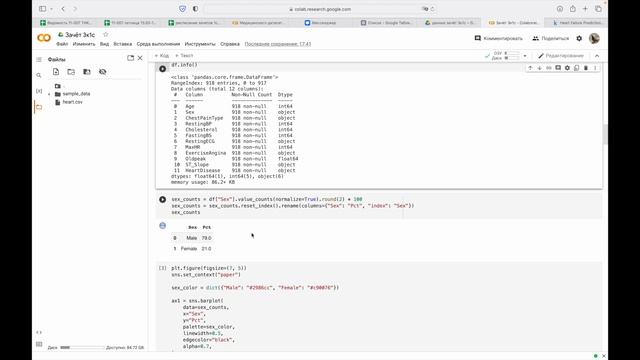Go back in Safari

tap(63, 9)
